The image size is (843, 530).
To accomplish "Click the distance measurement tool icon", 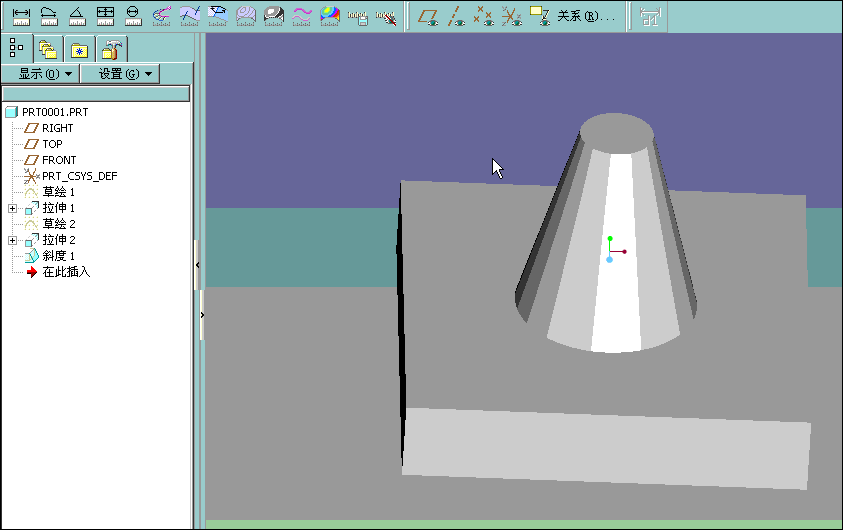I will pyautogui.click(x=20, y=15).
